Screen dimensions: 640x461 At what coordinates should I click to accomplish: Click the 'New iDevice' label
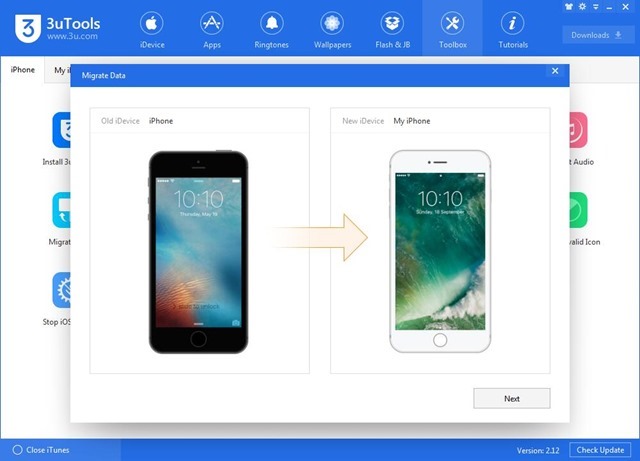click(363, 121)
